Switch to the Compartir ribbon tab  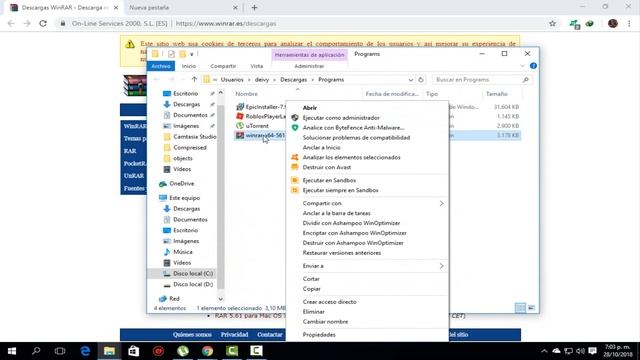(223, 66)
